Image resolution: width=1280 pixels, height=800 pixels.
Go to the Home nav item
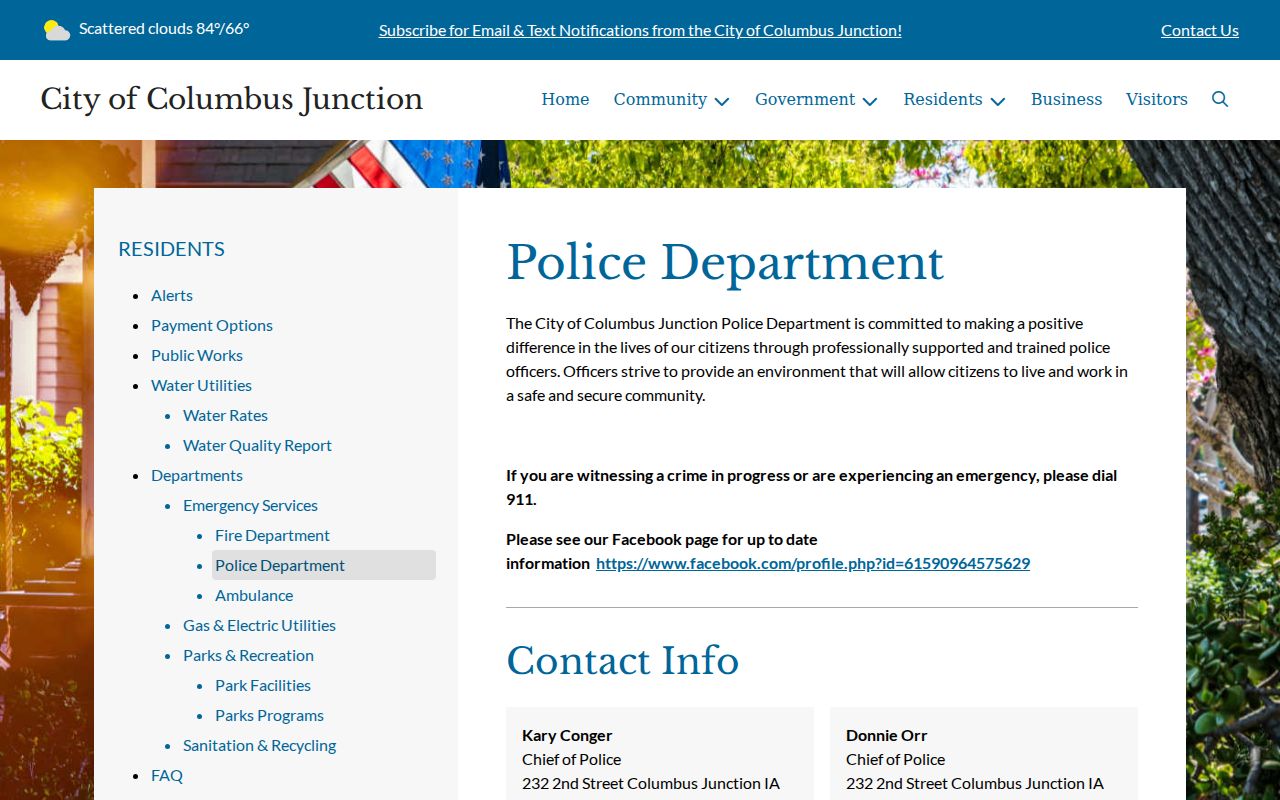point(565,99)
